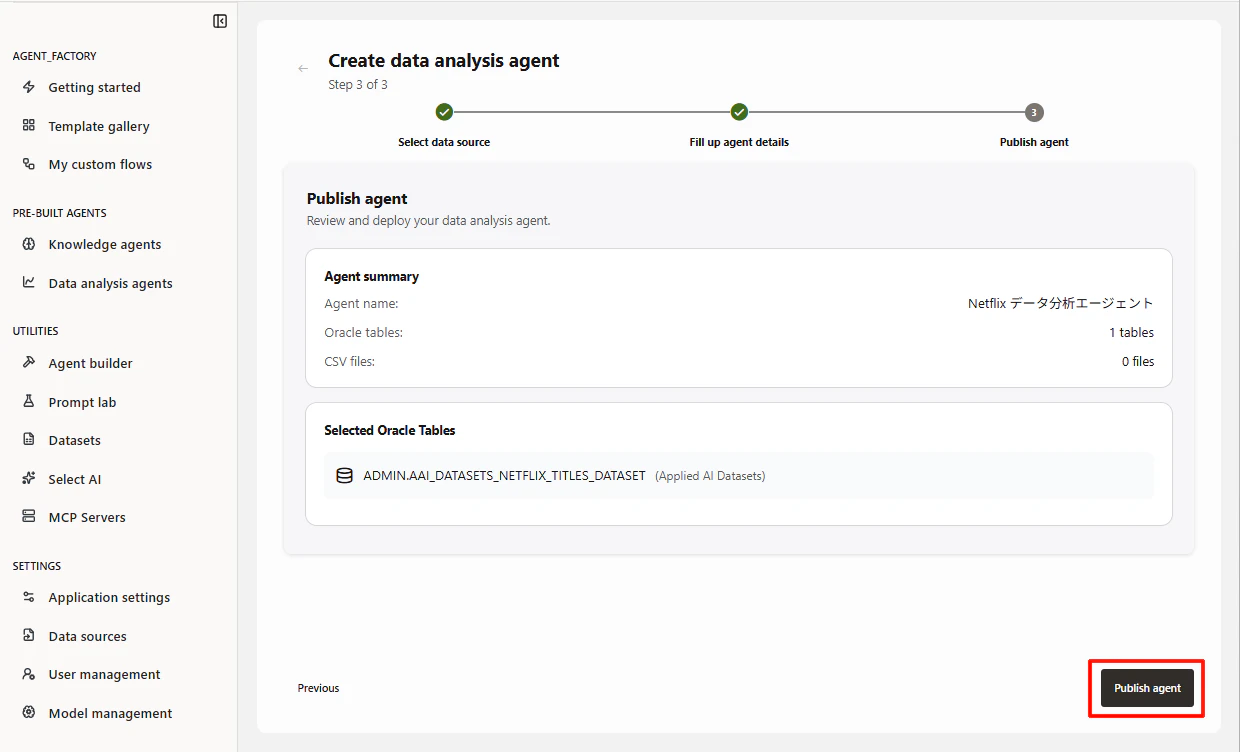Click the Getting started lightning icon
Screen dimensions: 1240x752
29,87
